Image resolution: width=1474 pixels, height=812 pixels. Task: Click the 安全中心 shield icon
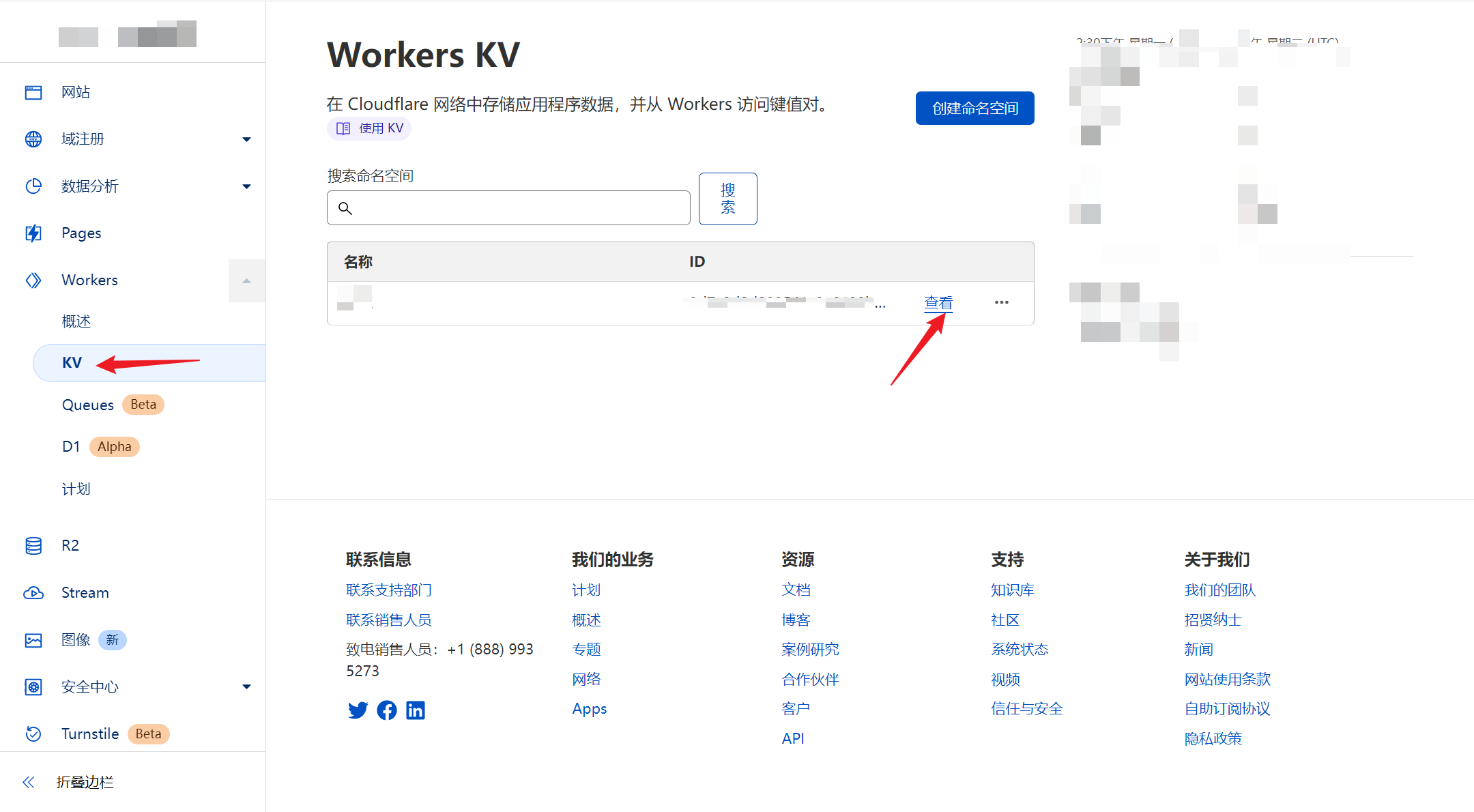(33, 687)
